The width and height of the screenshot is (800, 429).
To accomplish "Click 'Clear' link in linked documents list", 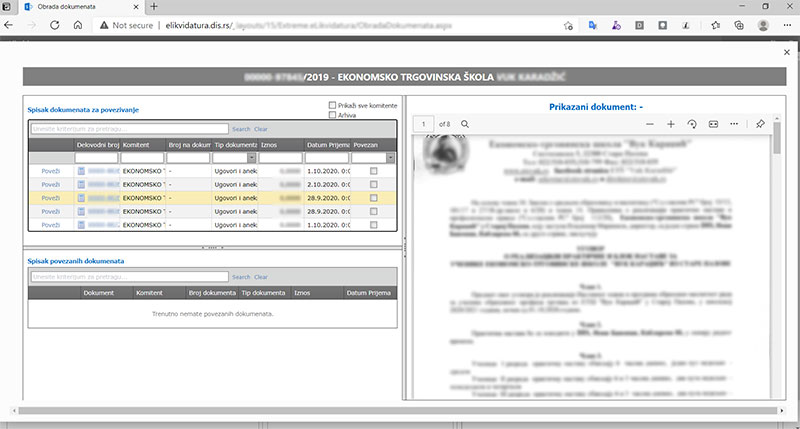I will coord(261,276).
